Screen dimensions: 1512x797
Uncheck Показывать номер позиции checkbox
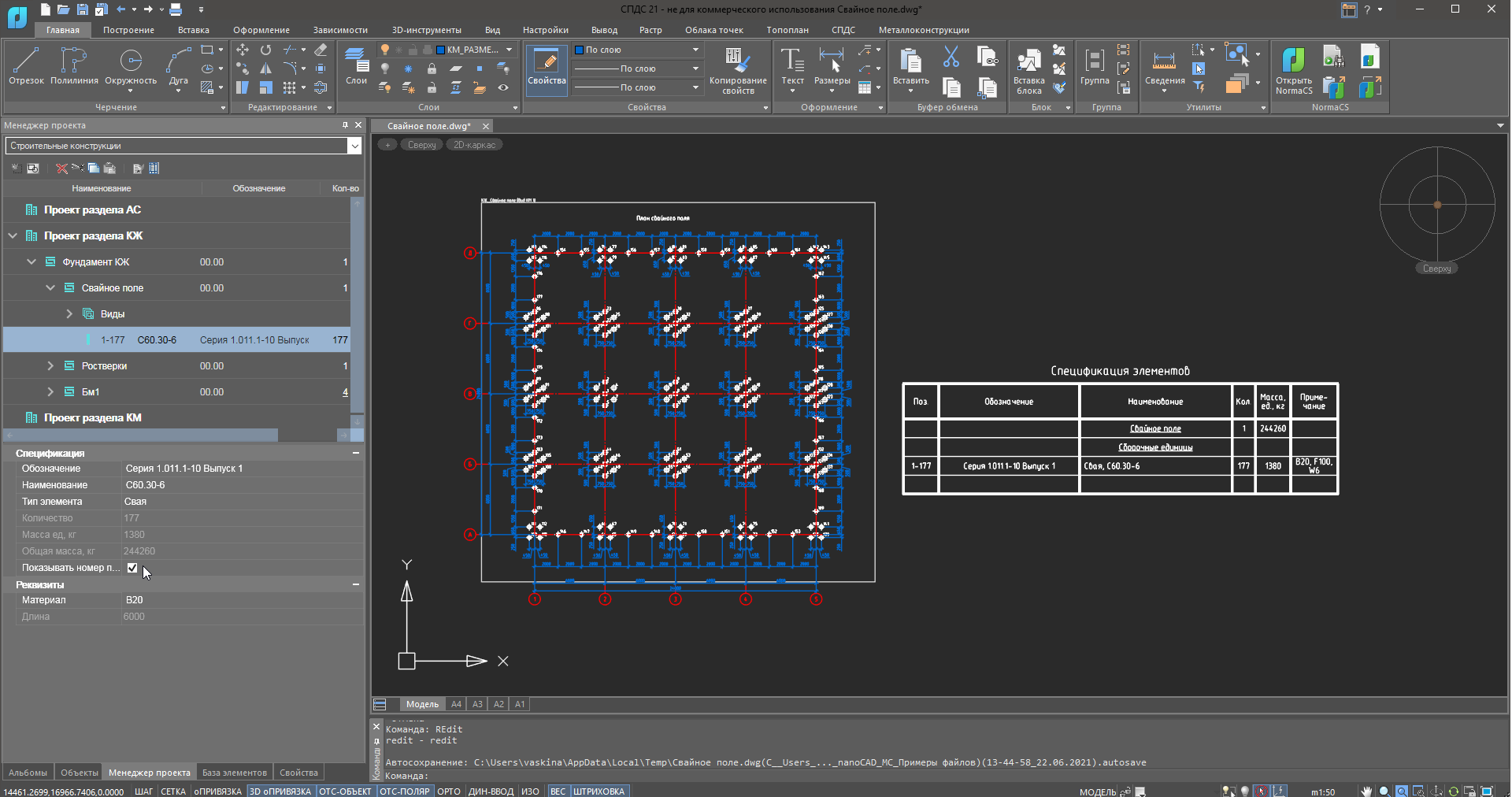(132, 568)
